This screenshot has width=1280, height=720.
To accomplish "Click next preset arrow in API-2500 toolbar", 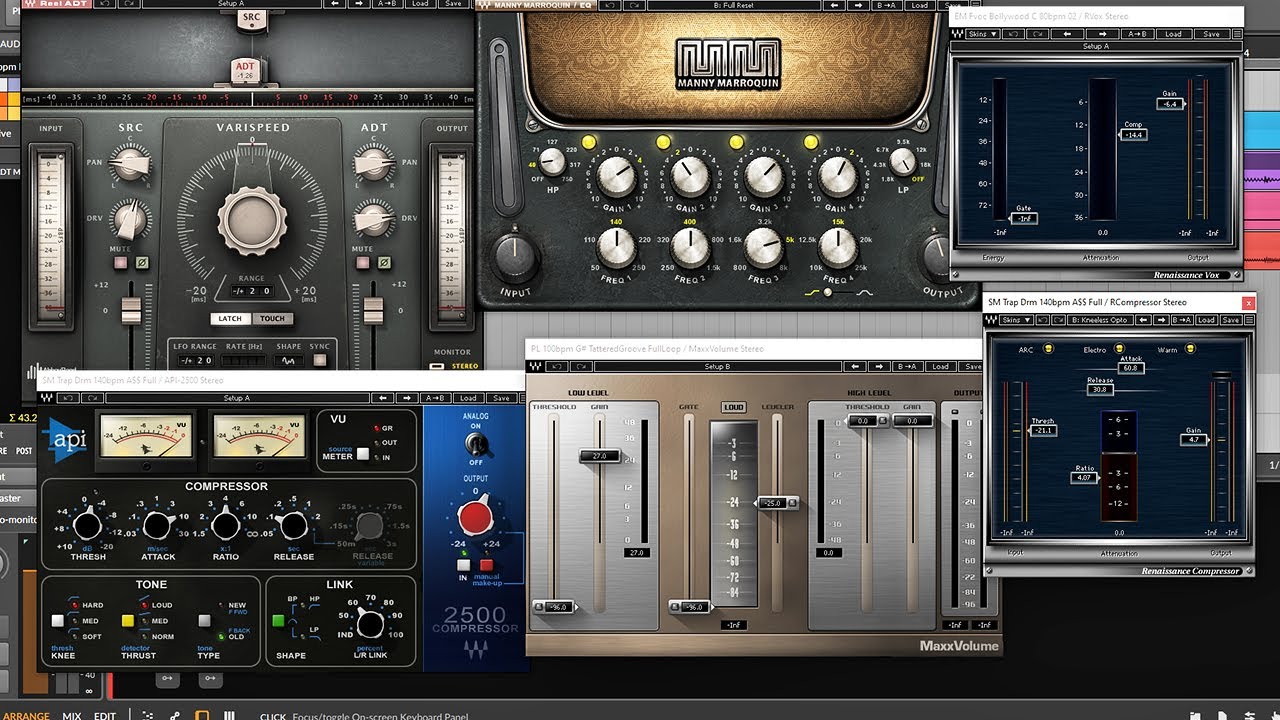I will (x=407, y=398).
